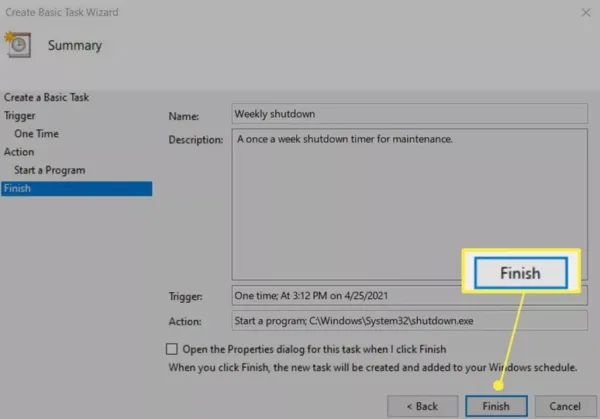The image size is (600, 419).
Task: Click the Finish button at bottom
Action: pyautogui.click(x=496, y=406)
